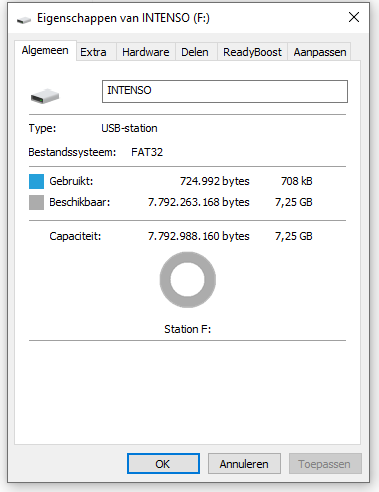Click the Toepassen button
This screenshot has width=379, height=492.
tap(325, 464)
